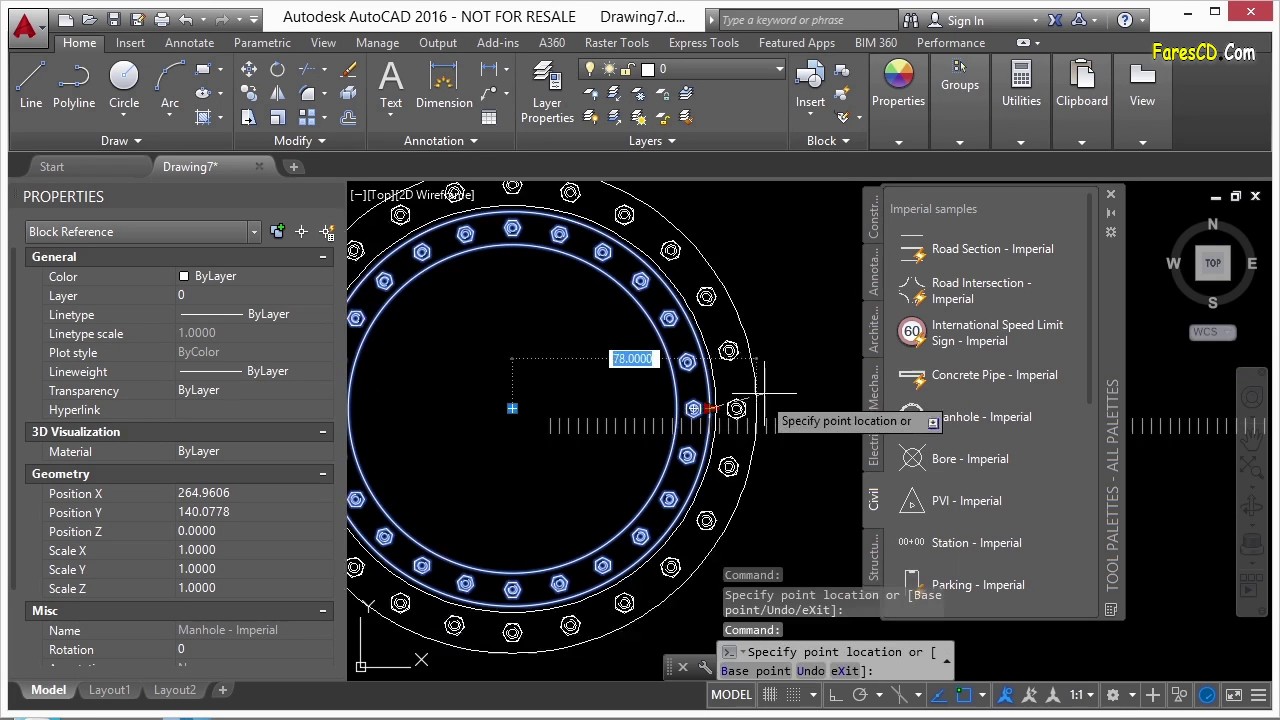Click the Workspace switching gear icon
The width and height of the screenshot is (1280, 720).
(1112, 695)
